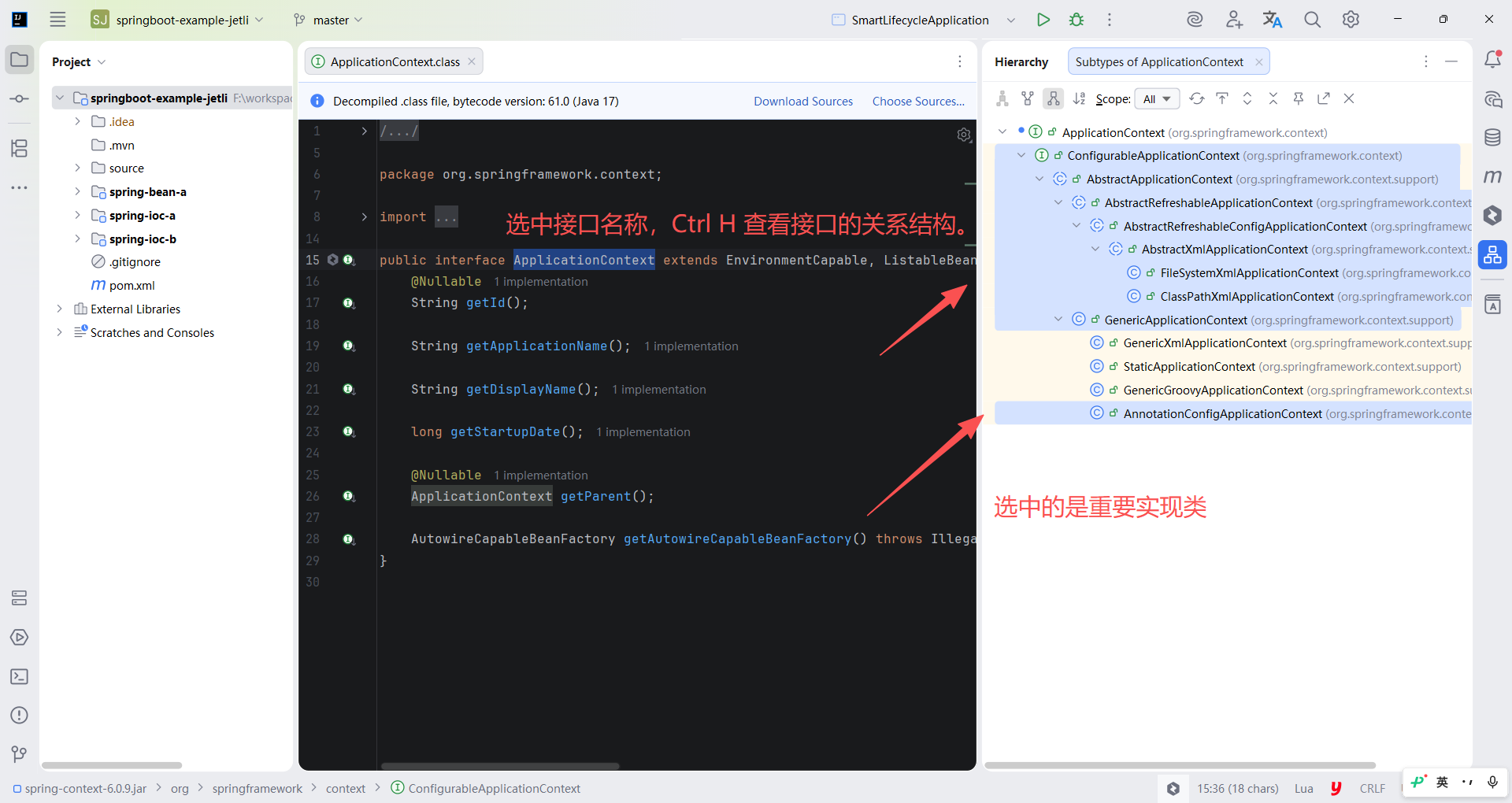Expand the source folder
The image size is (1512, 803).
[x=77, y=168]
